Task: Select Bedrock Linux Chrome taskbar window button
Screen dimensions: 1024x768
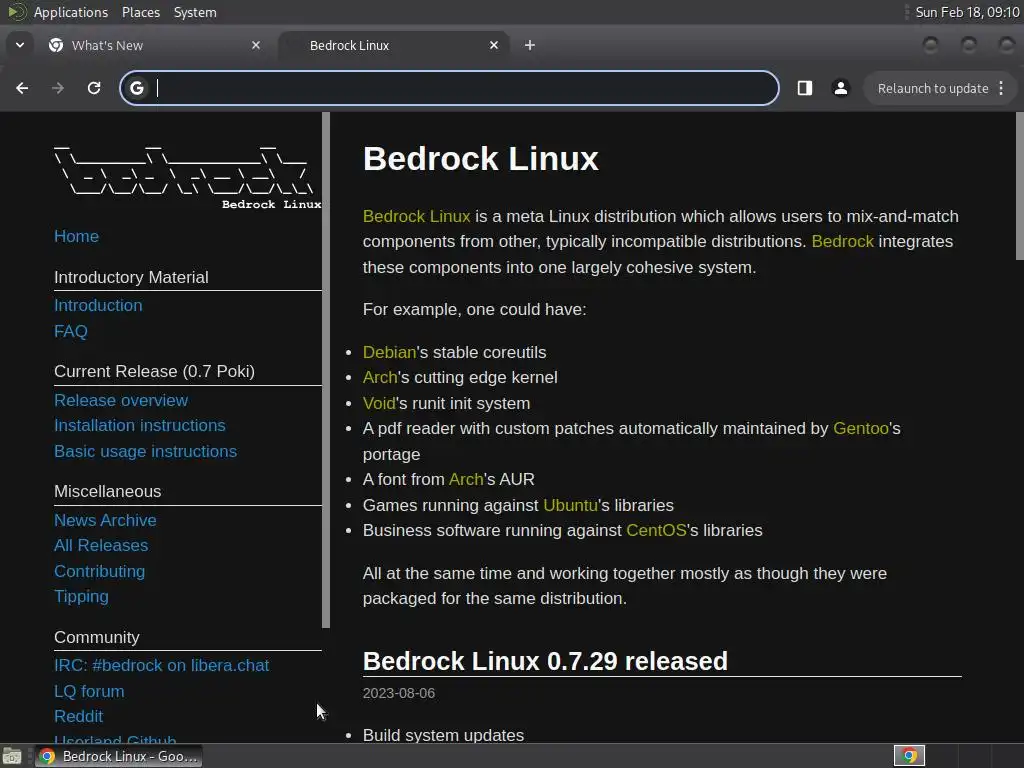Action: [x=118, y=756]
